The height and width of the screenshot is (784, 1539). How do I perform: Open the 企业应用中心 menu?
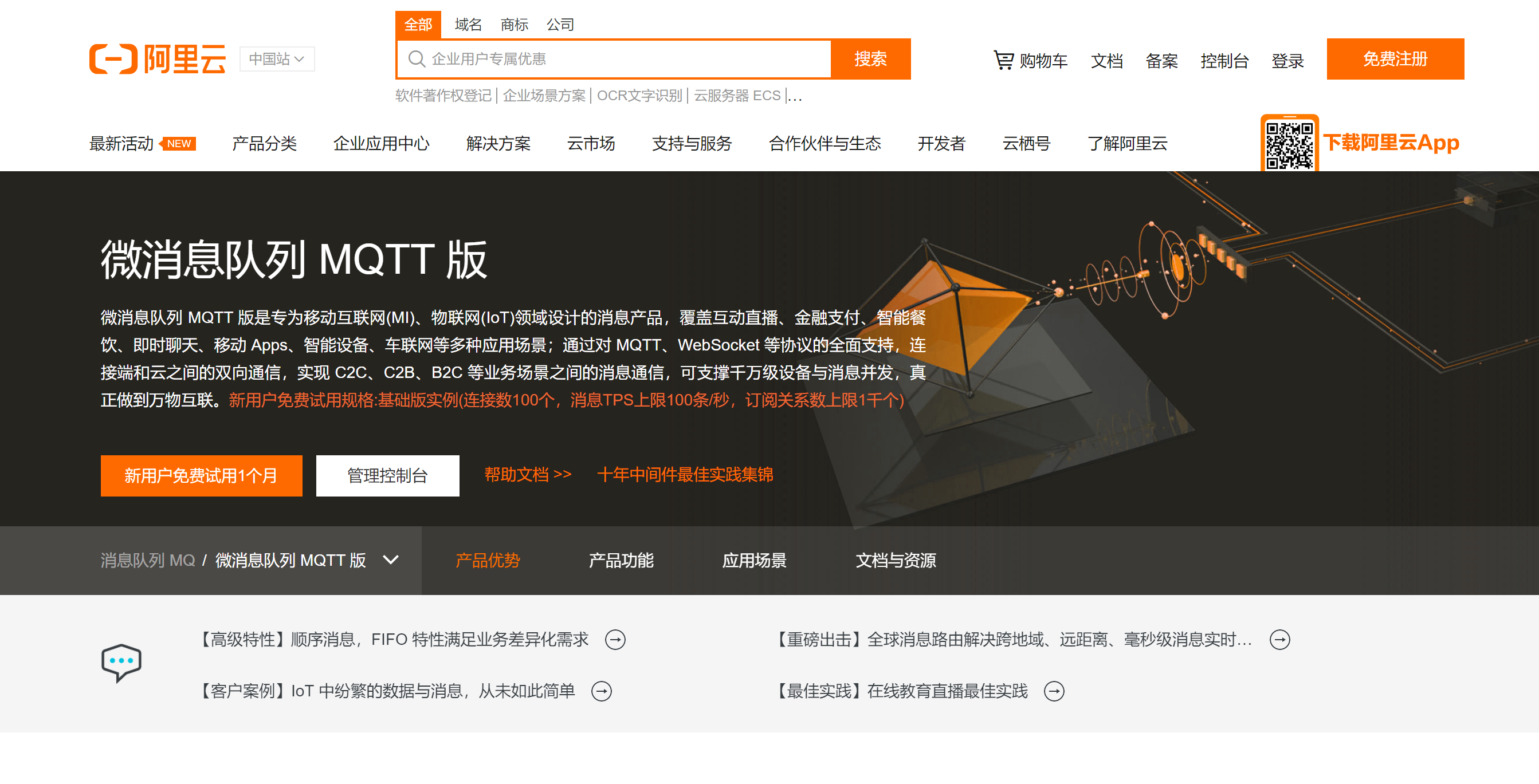coord(381,143)
